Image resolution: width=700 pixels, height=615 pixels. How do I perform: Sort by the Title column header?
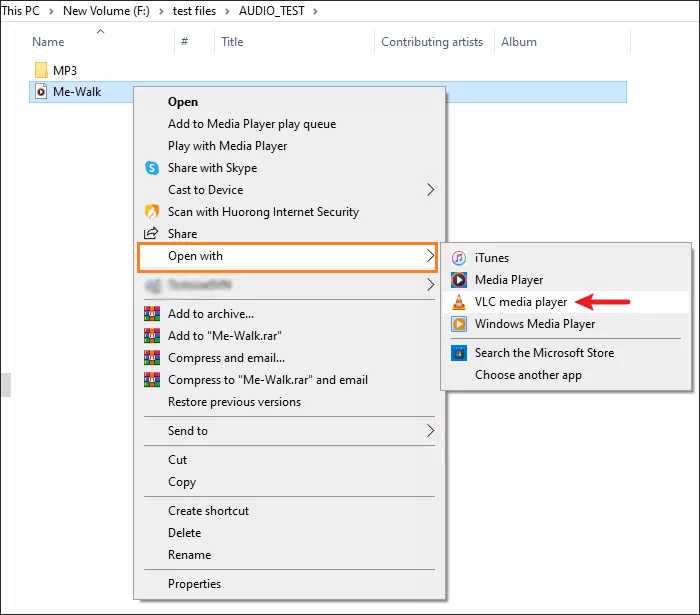232,42
